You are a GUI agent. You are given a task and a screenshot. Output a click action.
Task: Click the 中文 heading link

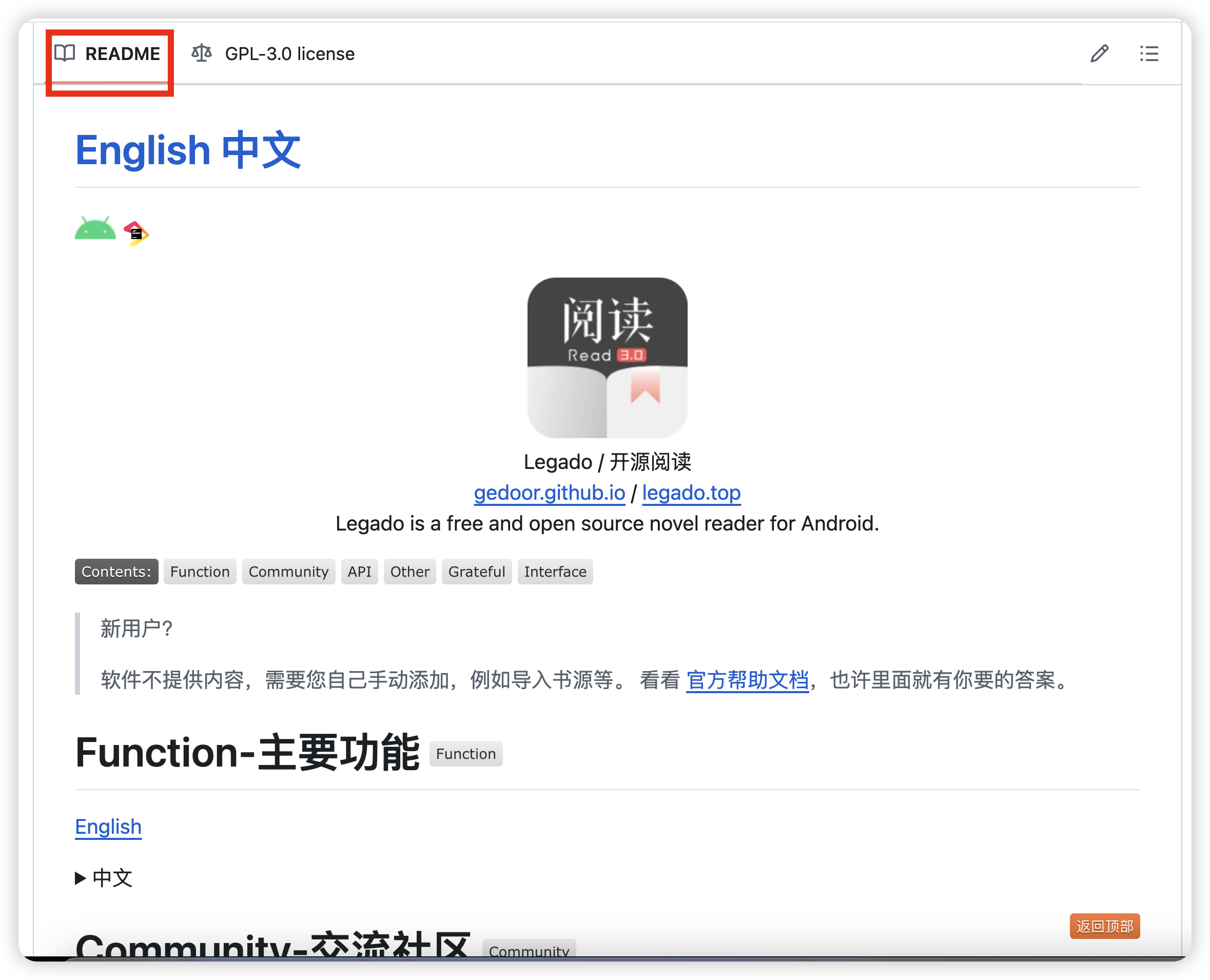click(x=261, y=150)
